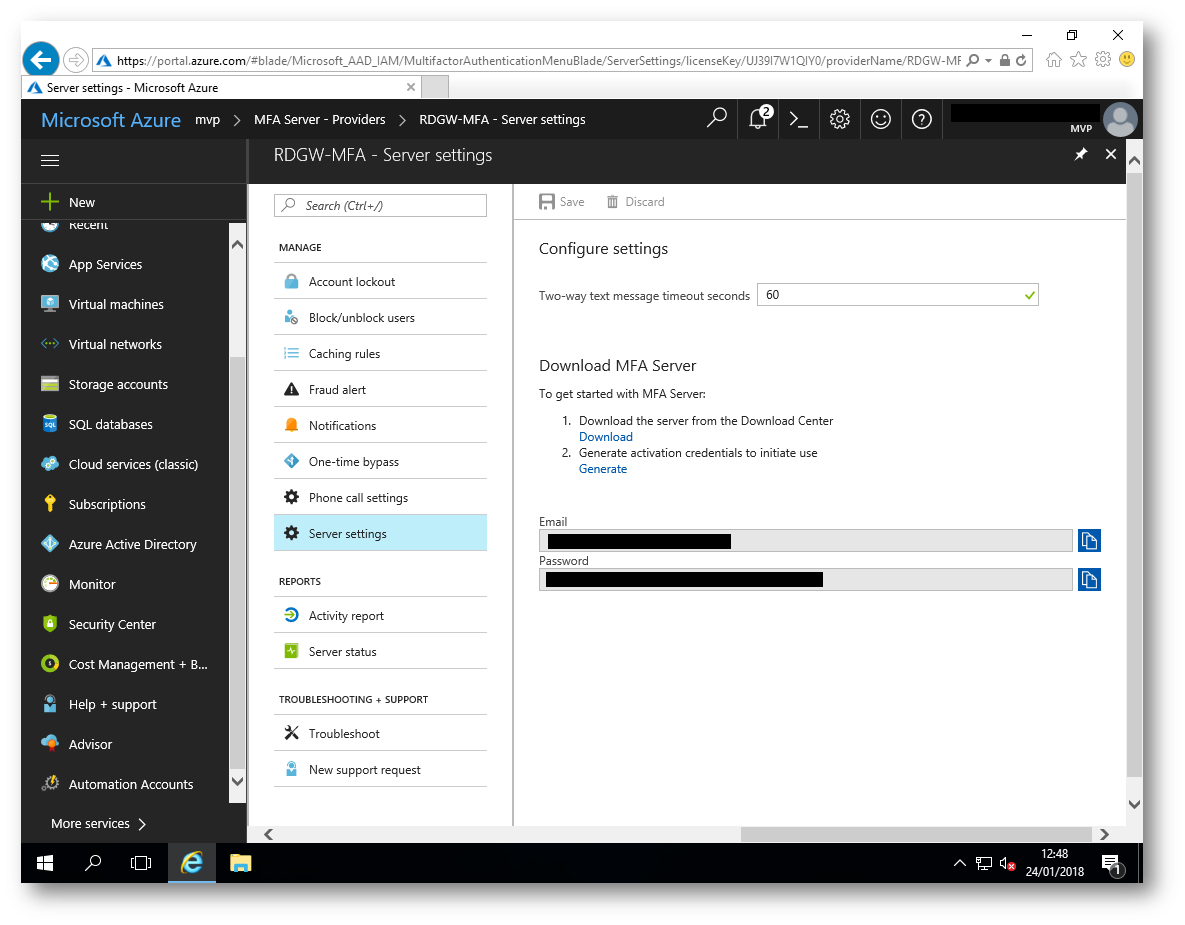Go to MFA Server - Providers breadcrumb

(320, 119)
